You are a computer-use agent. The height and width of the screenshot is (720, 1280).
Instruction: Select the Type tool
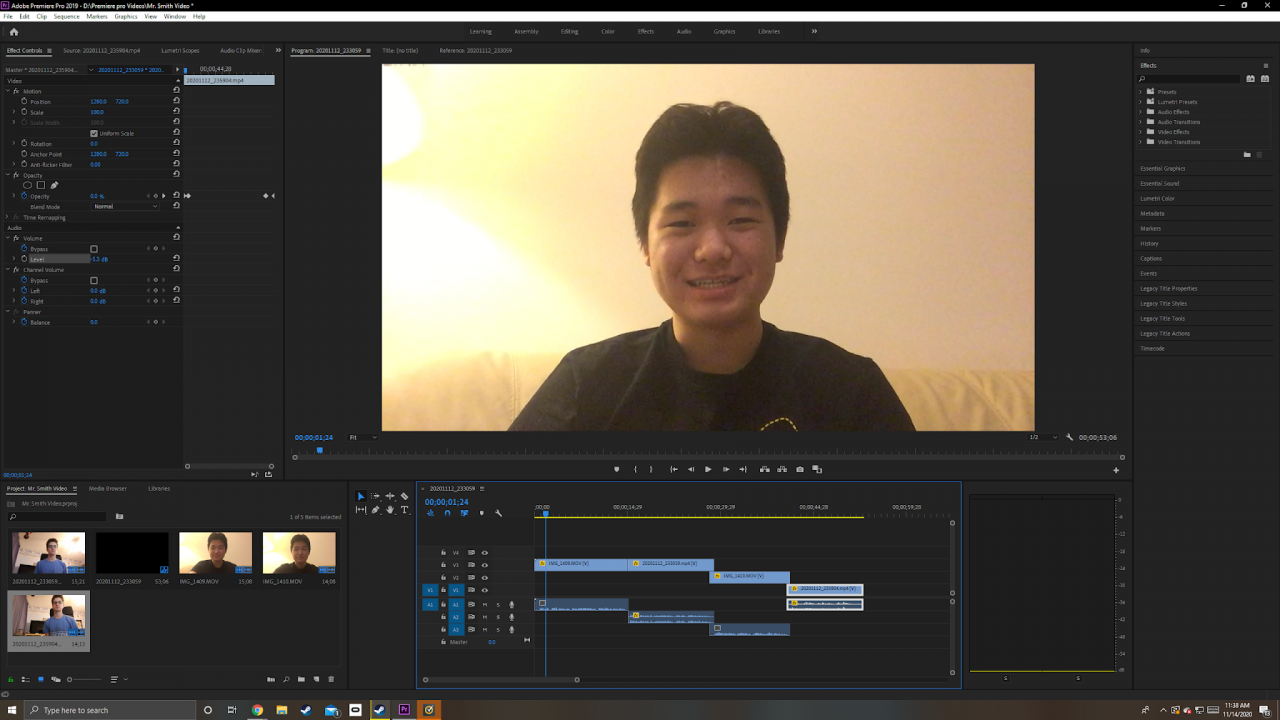coord(404,510)
